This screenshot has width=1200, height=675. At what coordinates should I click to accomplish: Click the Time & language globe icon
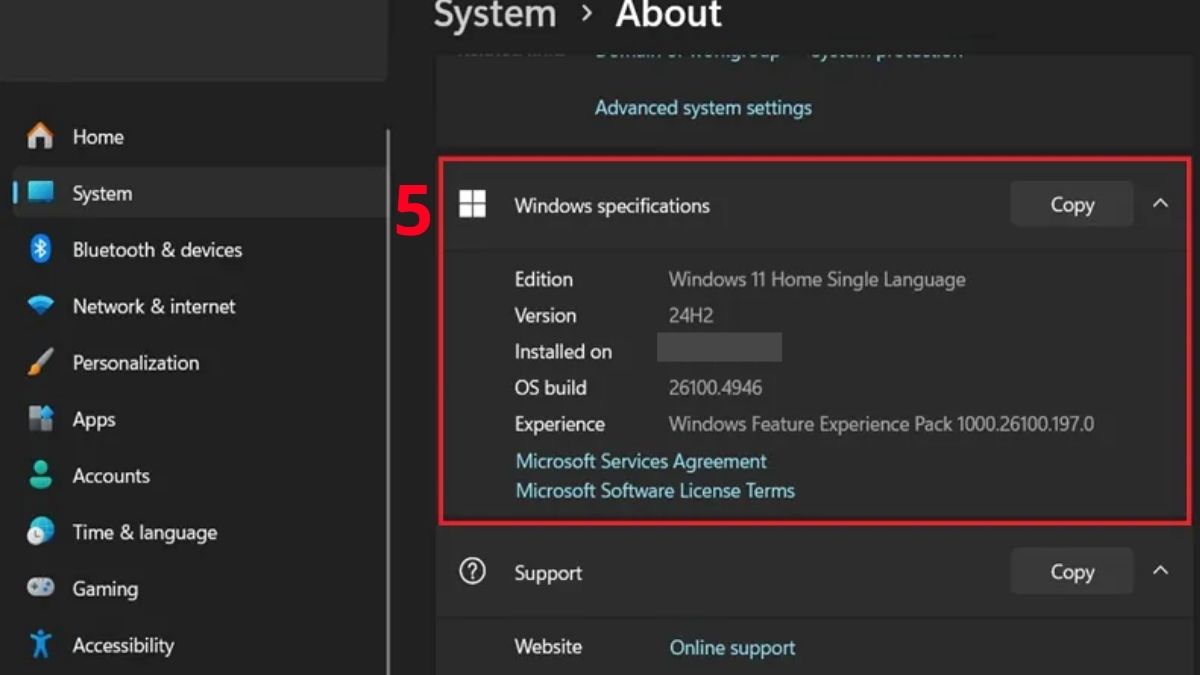pyautogui.click(x=40, y=532)
